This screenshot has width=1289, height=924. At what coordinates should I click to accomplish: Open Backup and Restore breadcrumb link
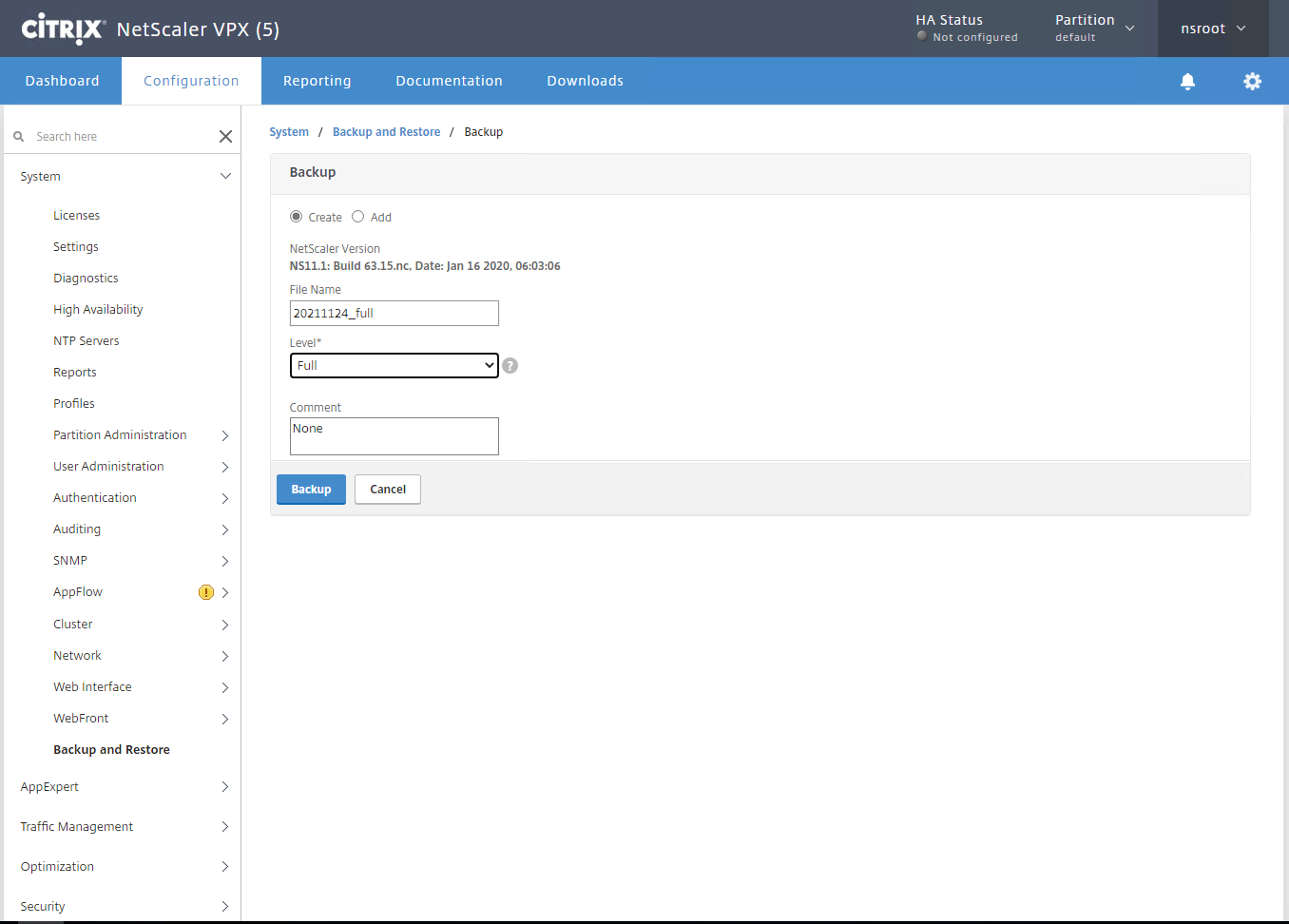tap(386, 132)
